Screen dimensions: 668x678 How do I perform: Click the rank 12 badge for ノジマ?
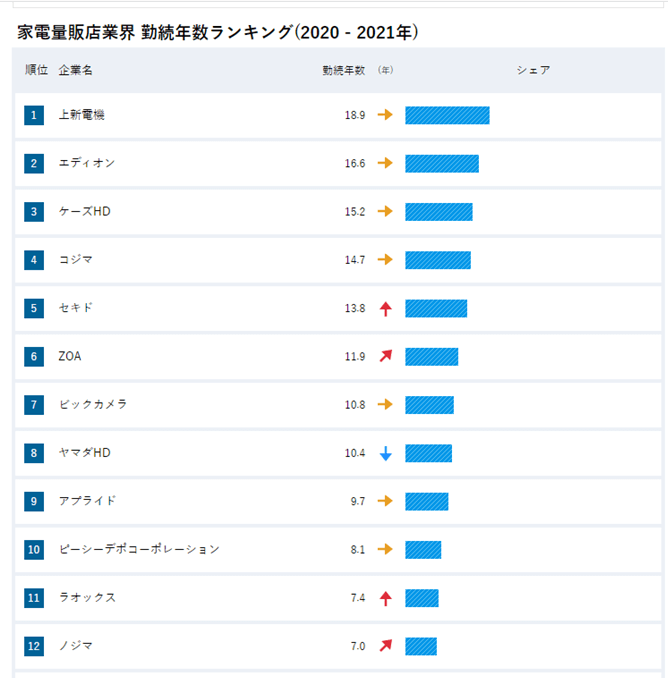pyautogui.click(x=34, y=646)
